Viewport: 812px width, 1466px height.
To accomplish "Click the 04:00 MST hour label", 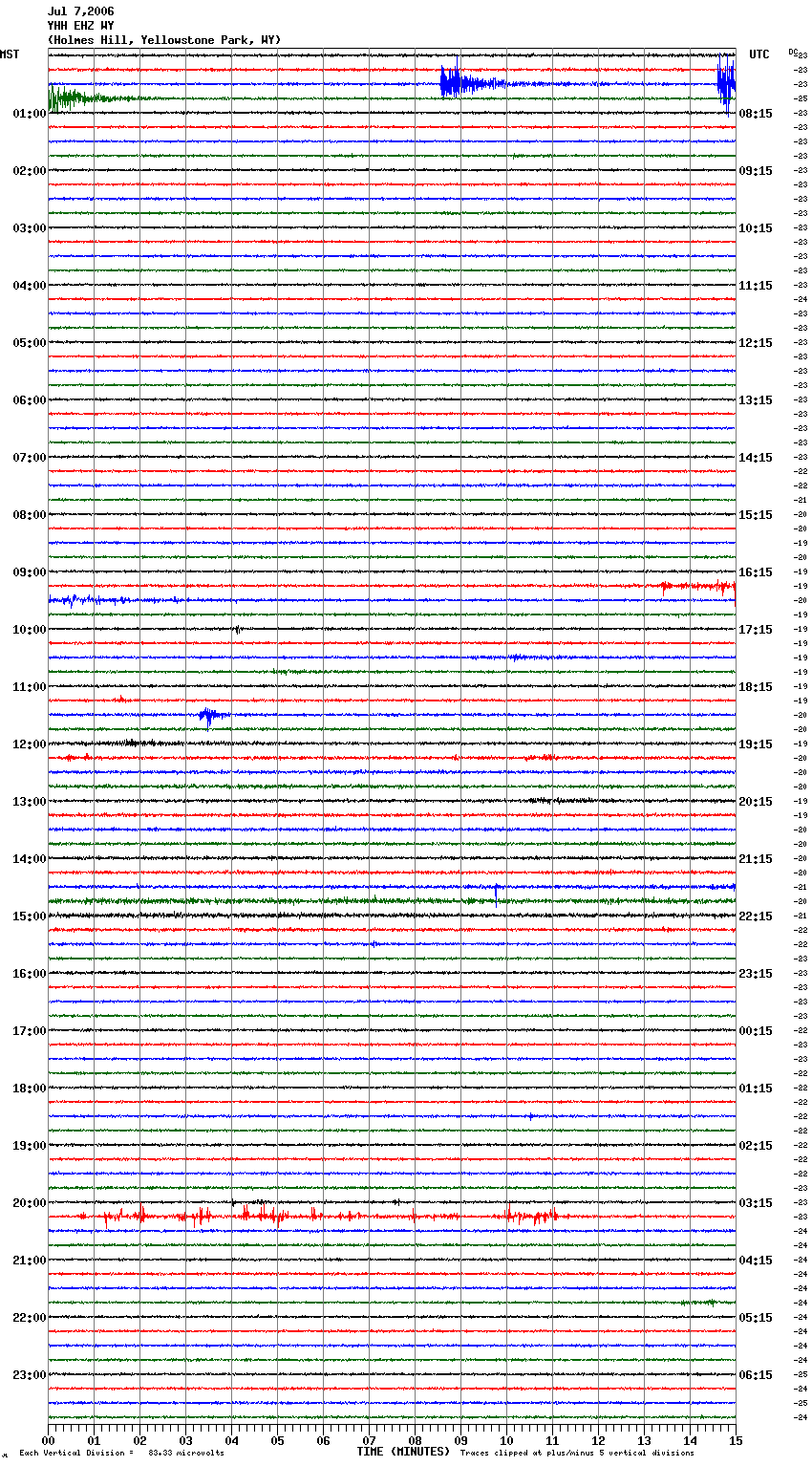I will click(x=30, y=286).
